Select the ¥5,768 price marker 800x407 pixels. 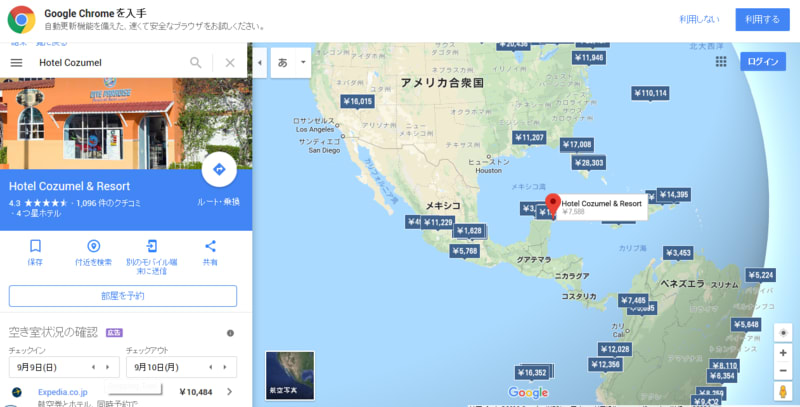465,251
